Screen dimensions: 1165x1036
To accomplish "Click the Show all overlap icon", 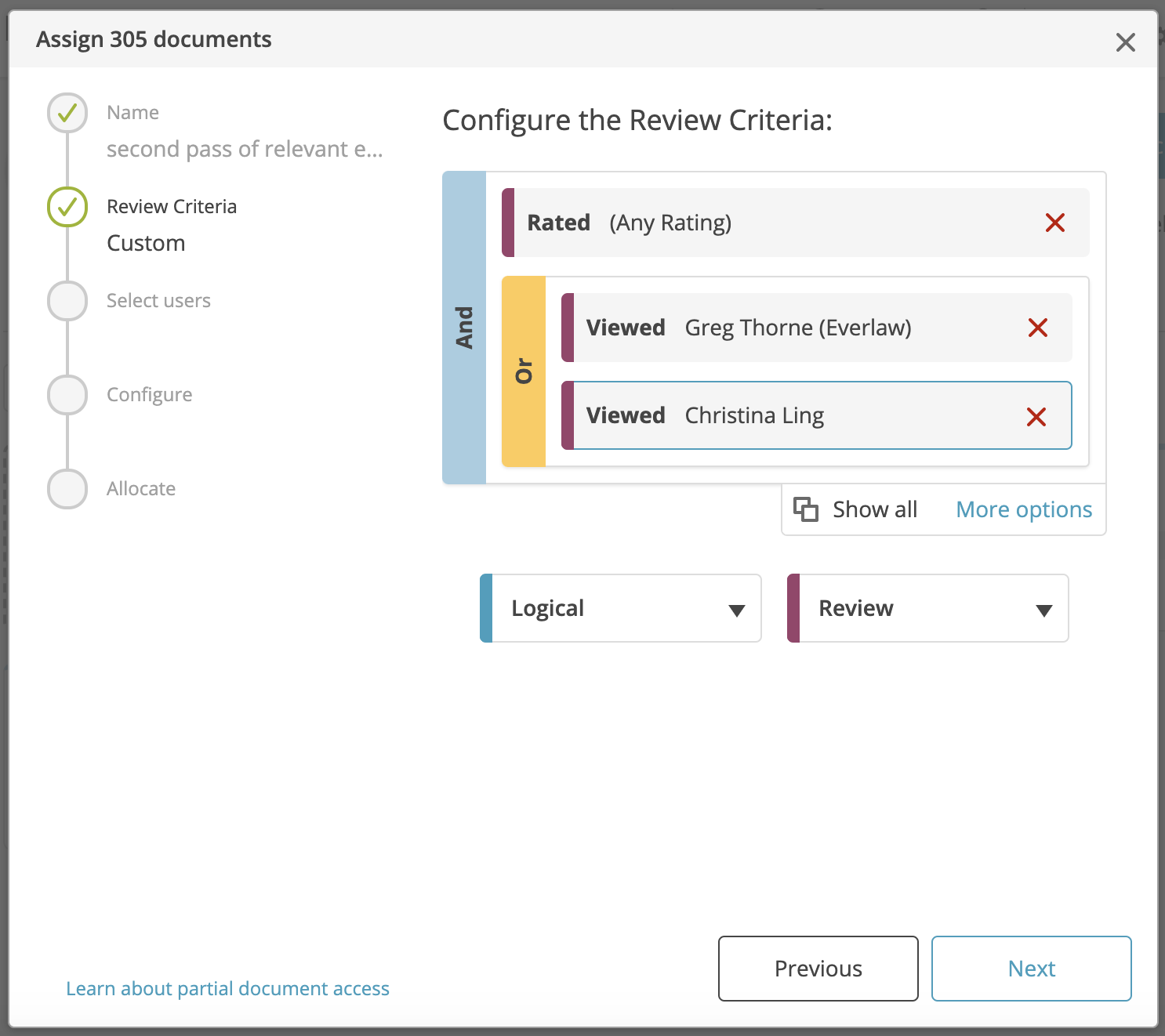I will pos(806,509).
